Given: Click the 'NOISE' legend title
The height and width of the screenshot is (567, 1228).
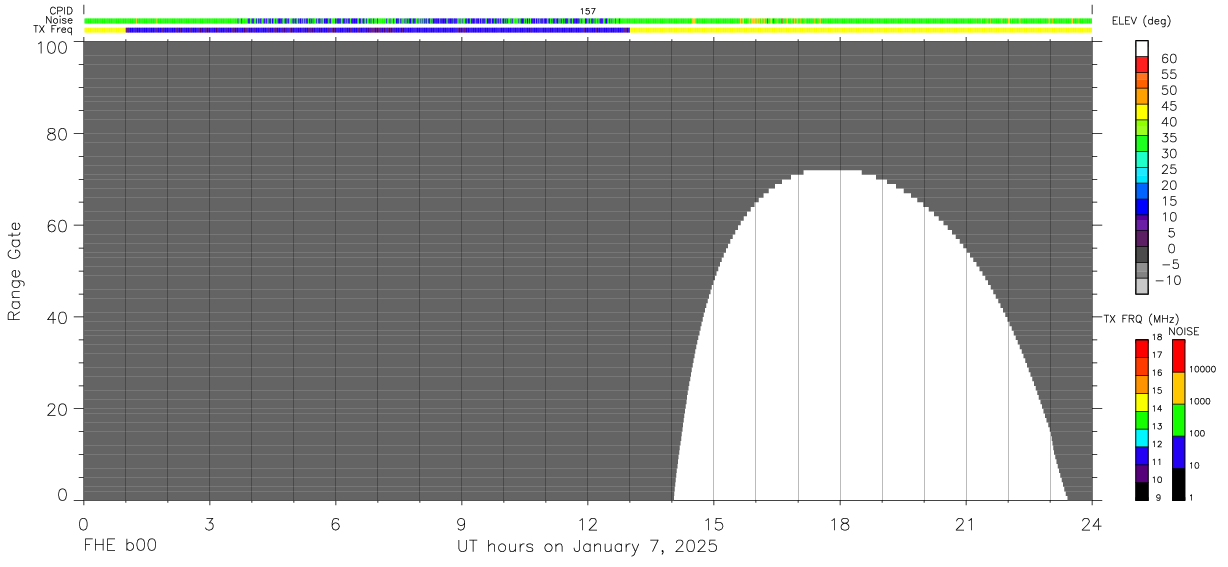Looking at the screenshot, I should (1184, 331).
